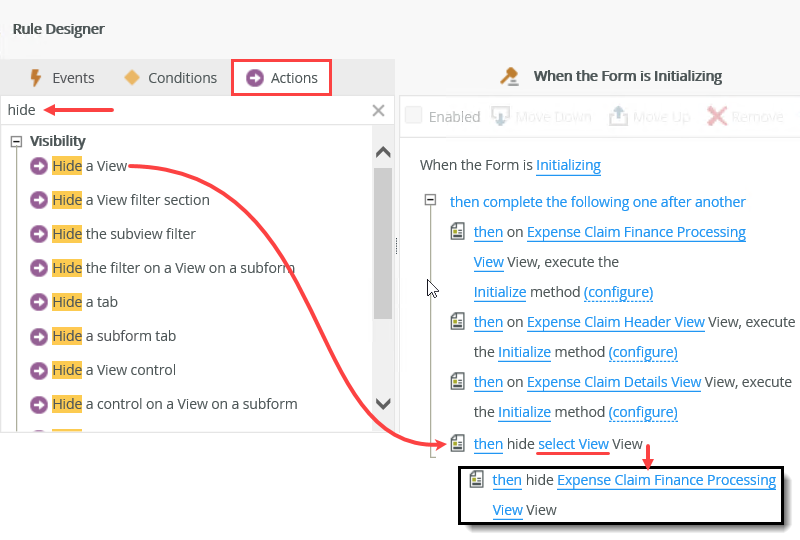Image resolution: width=800 pixels, height=540 pixels.
Task: Collapse the then complete the following block
Action: tap(430, 201)
